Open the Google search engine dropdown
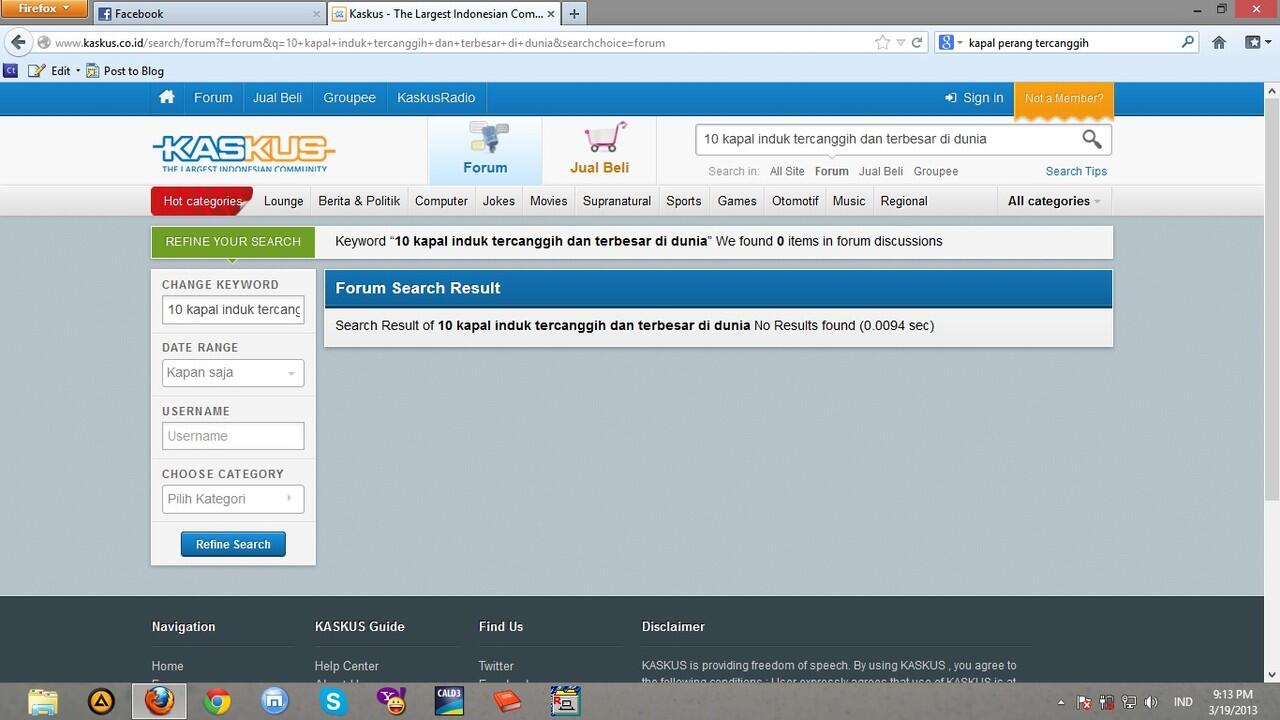The width and height of the screenshot is (1280, 720). click(951, 43)
